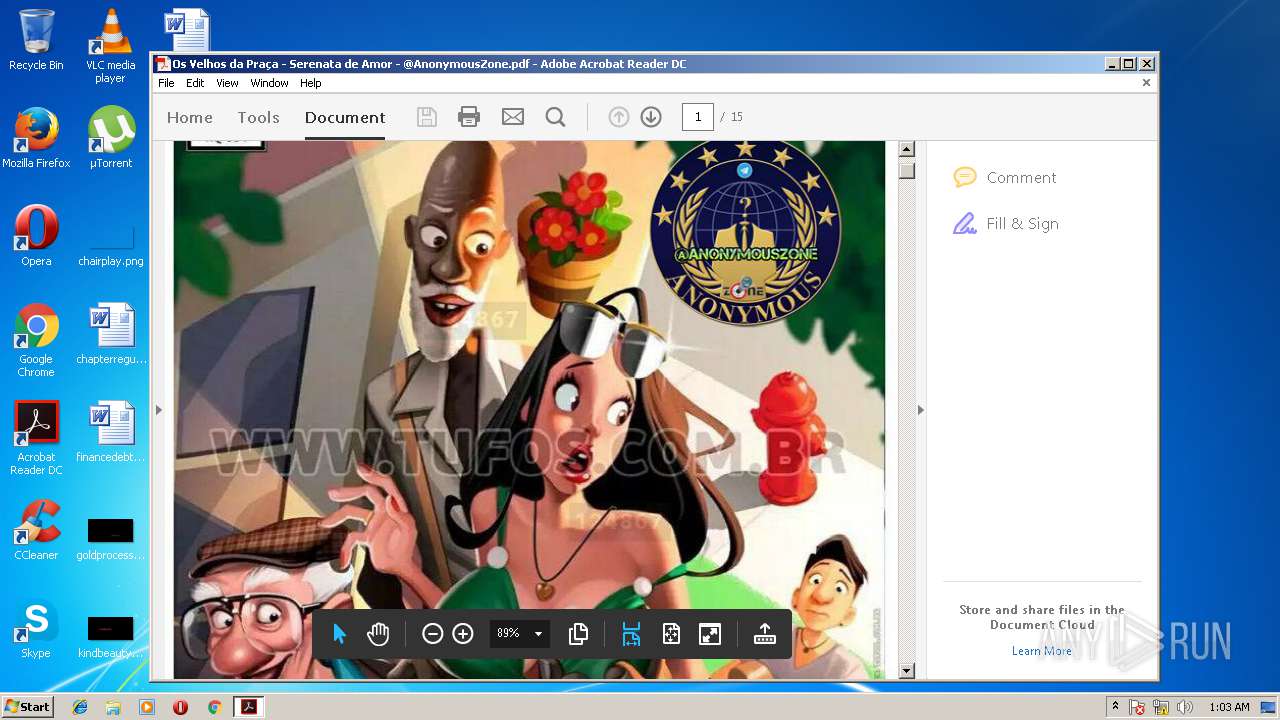Click the scrollbar up arrow
The height and width of the screenshot is (720, 1280).
pyautogui.click(x=907, y=150)
